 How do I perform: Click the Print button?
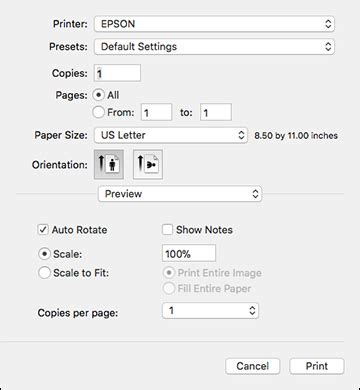(x=317, y=366)
